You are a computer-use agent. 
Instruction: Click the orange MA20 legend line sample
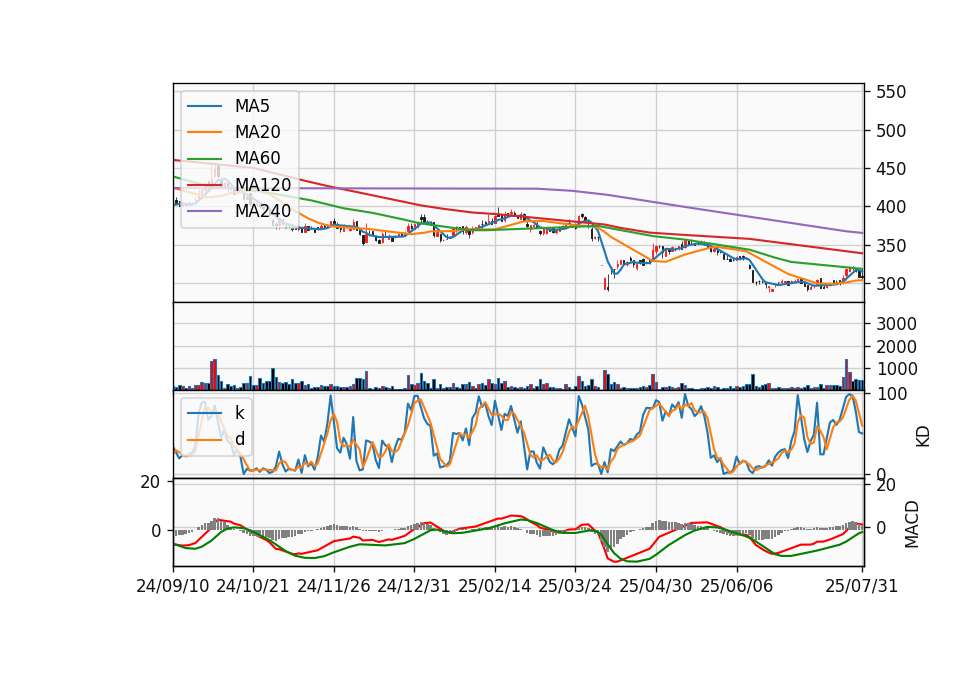point(204,132)
